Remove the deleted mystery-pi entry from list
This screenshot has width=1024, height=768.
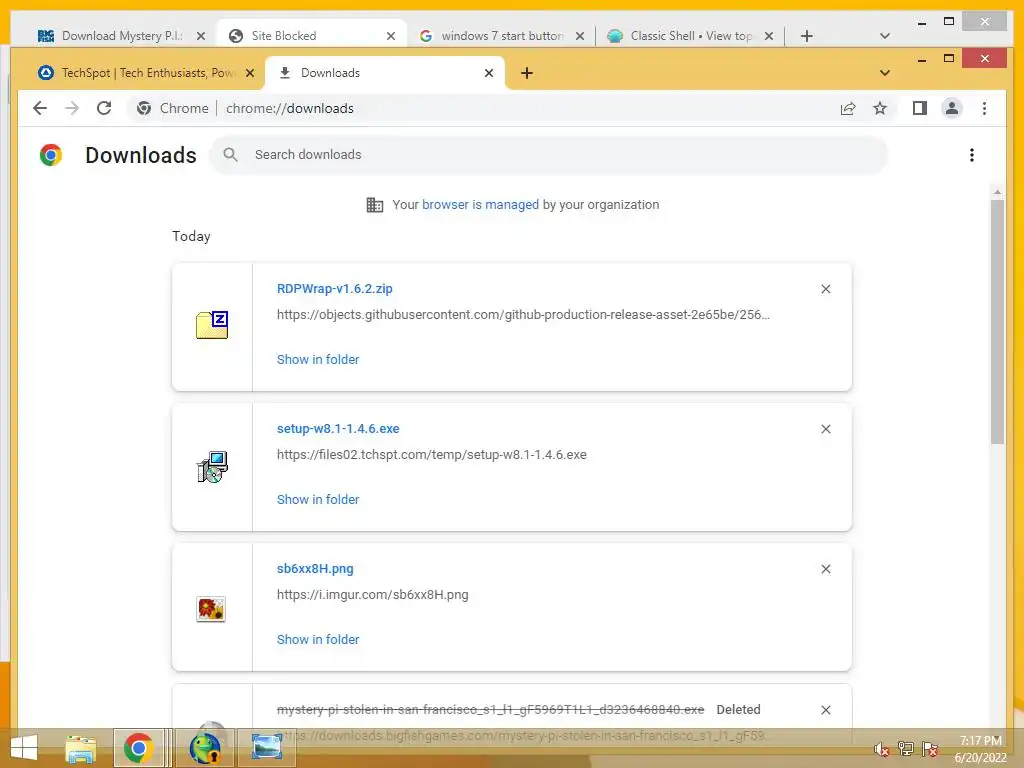pyautogui.click(x=825, y=710)
